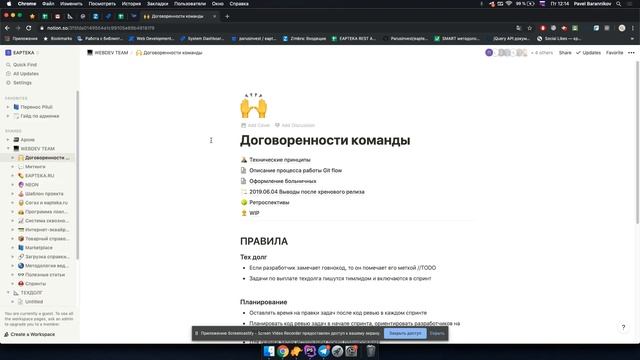Click the page title Договоренности команды

[325, 140]
